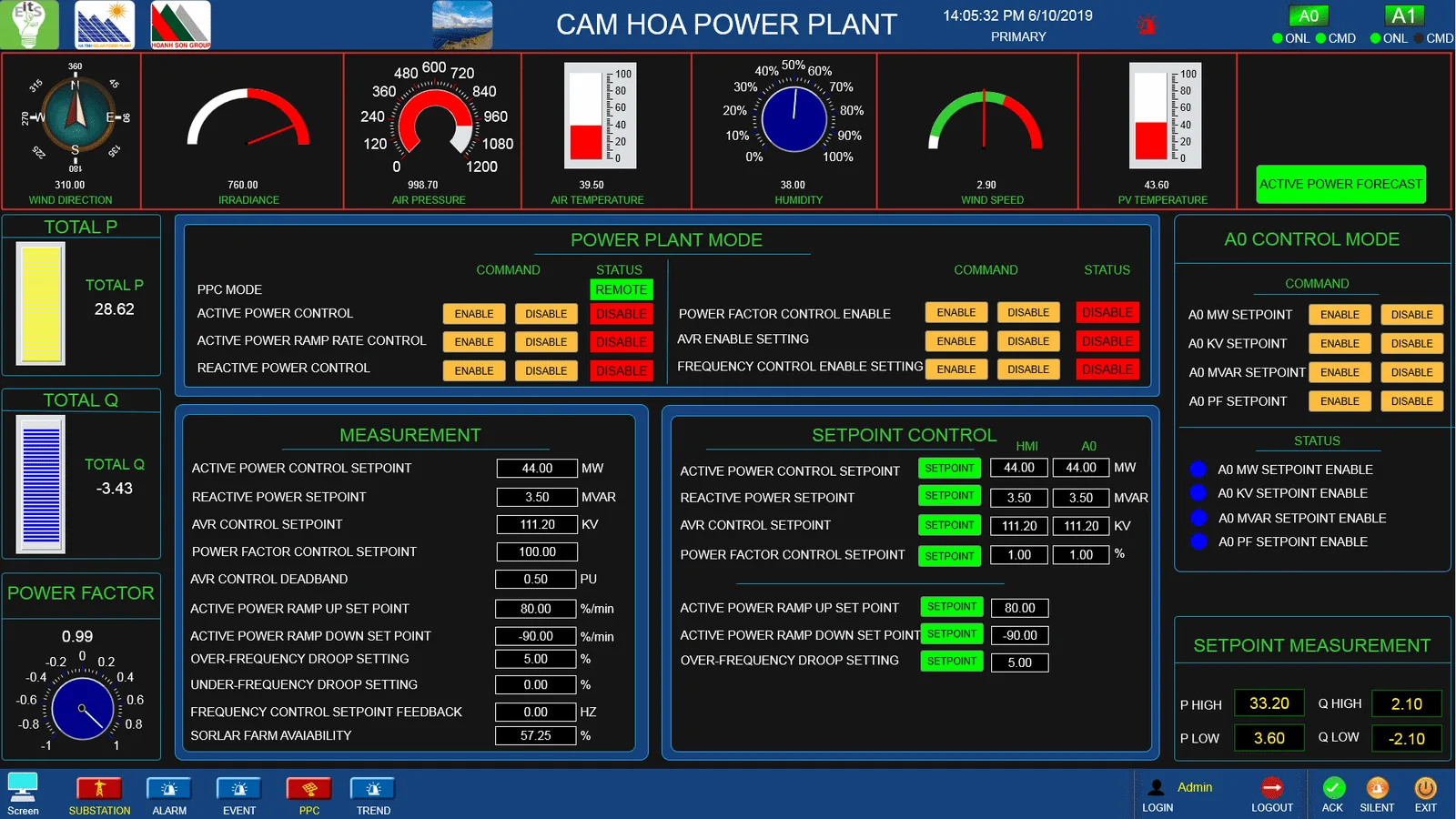Click SETPOINT for Over-Frequency Droop Setting
This screenshot has height=819, width=1456.
(952, 662)
